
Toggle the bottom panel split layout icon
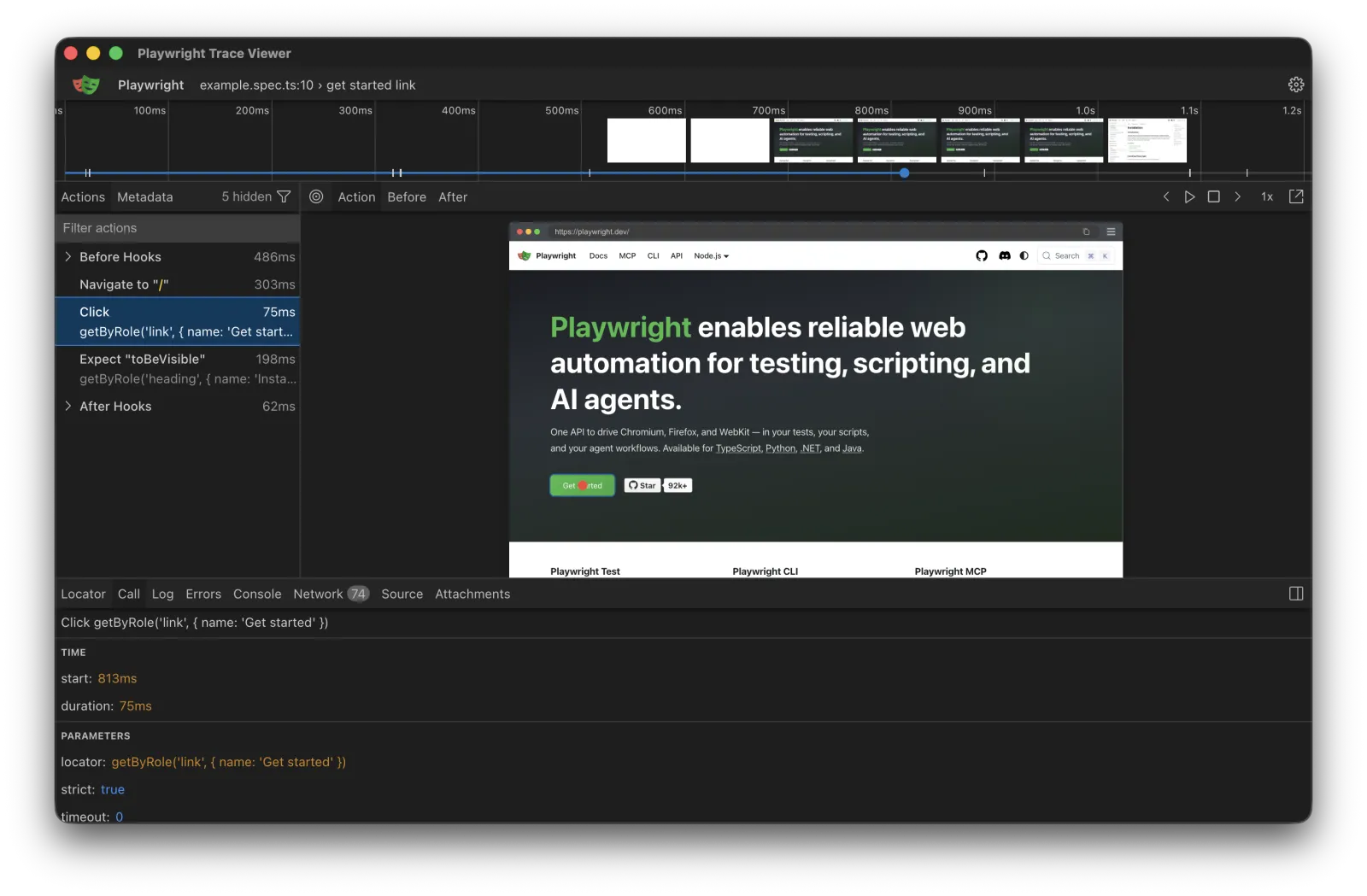coord(1296,594)
